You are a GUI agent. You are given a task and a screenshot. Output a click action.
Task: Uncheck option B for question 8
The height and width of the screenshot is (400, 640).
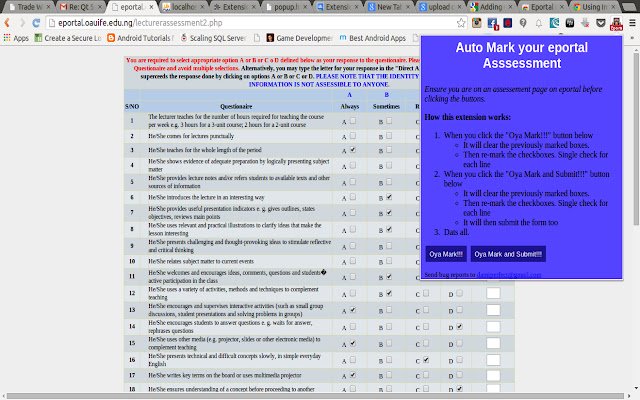point(389,229)
